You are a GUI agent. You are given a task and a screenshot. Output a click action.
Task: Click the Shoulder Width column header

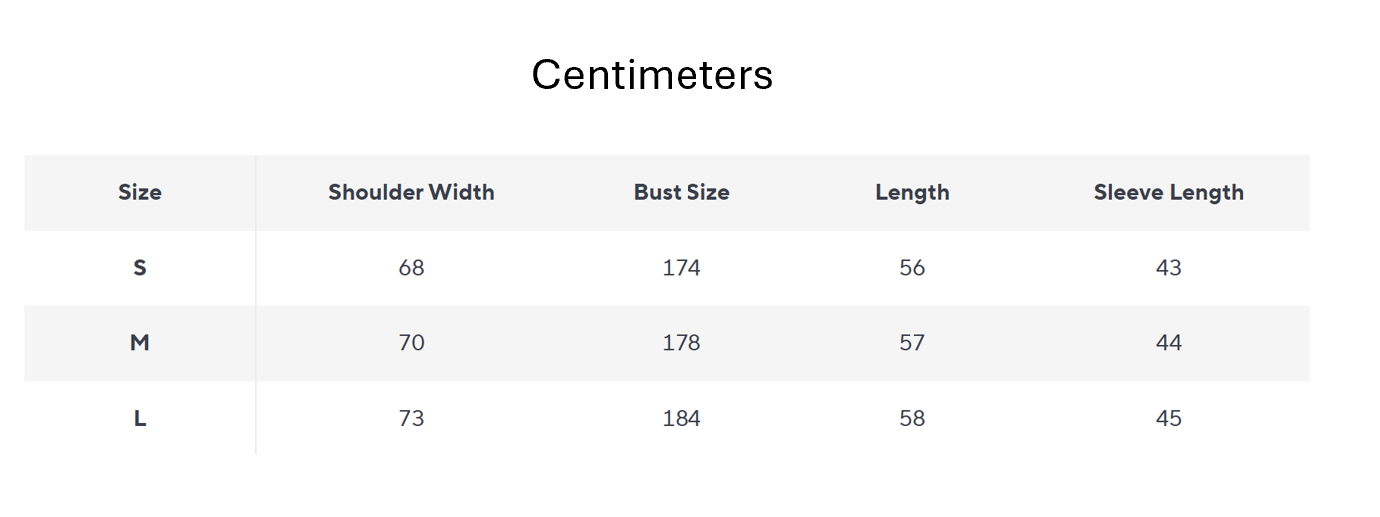click(411, 192)
